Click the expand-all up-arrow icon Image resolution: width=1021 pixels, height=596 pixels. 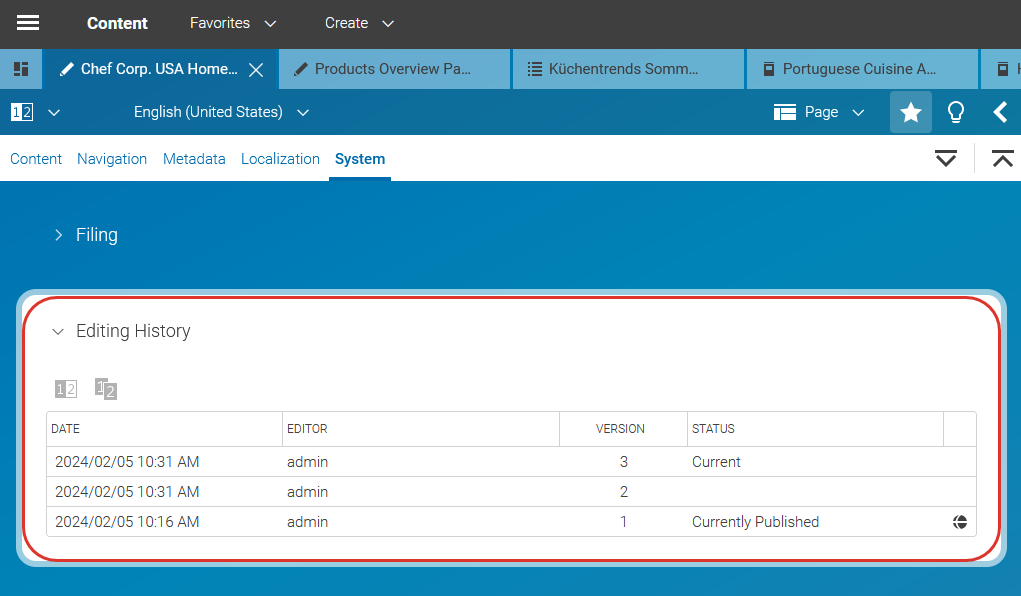click(1002, 159)
